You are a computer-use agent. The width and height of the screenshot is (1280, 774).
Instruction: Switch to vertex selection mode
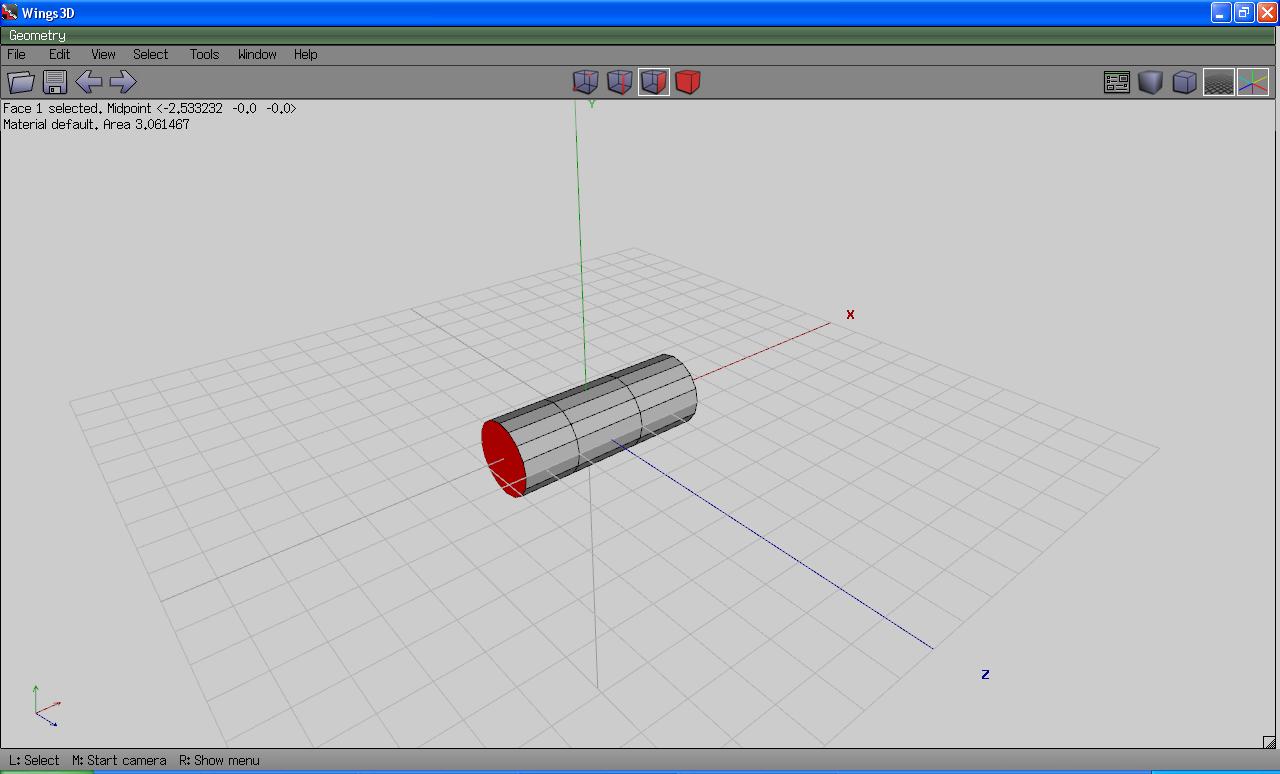click(x=585, y=82)
